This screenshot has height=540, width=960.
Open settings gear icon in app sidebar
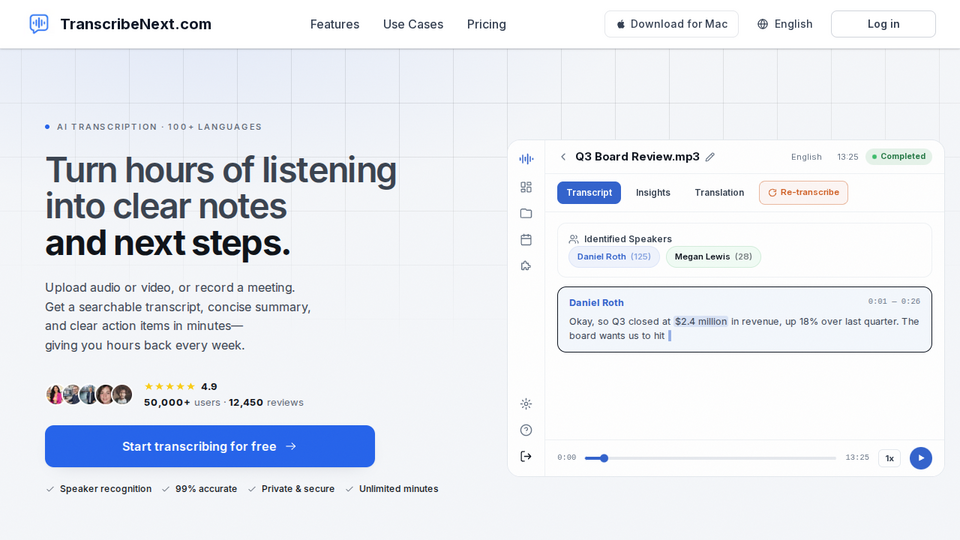pyautogui.click(x=526, y=403)
